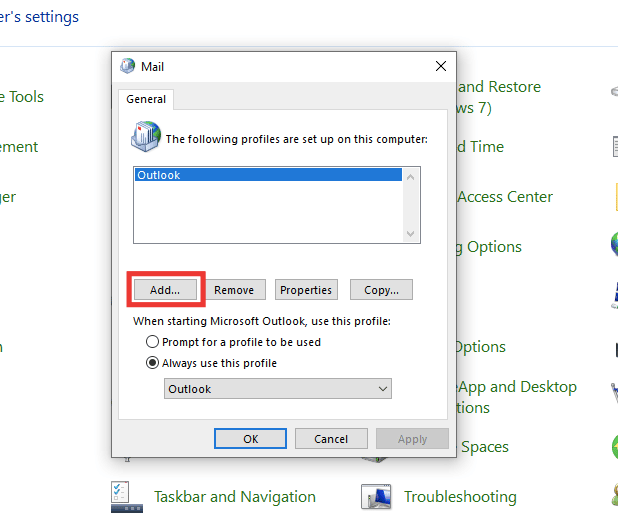Click the Troubleshooting icon
The width and height of the screenshot is (618, 526).
376,496
